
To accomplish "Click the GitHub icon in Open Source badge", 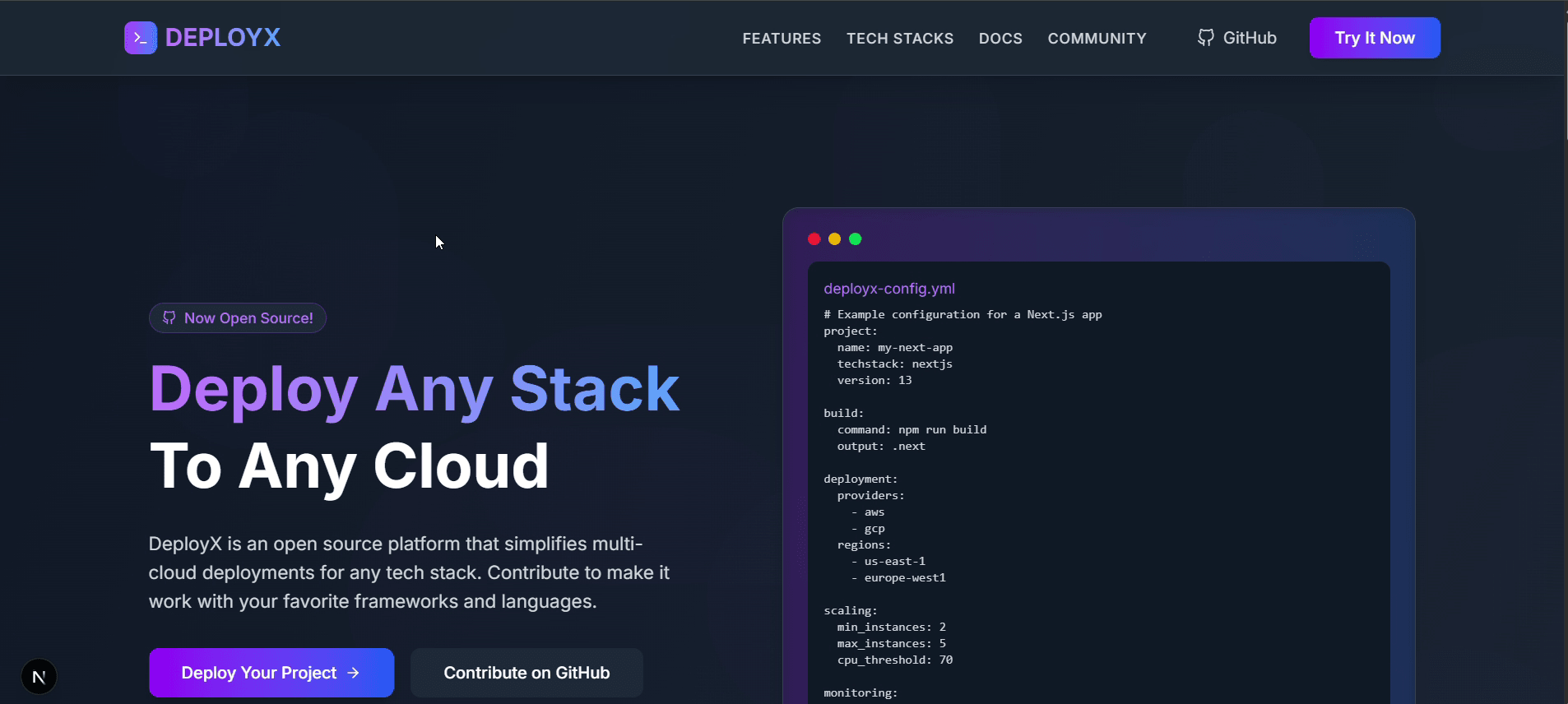I will click(169, 318).
